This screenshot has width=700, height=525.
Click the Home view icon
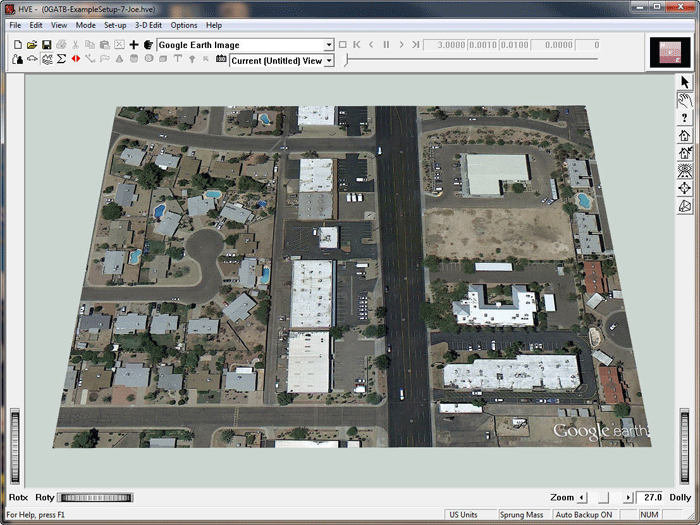click(x=685, y=135)
